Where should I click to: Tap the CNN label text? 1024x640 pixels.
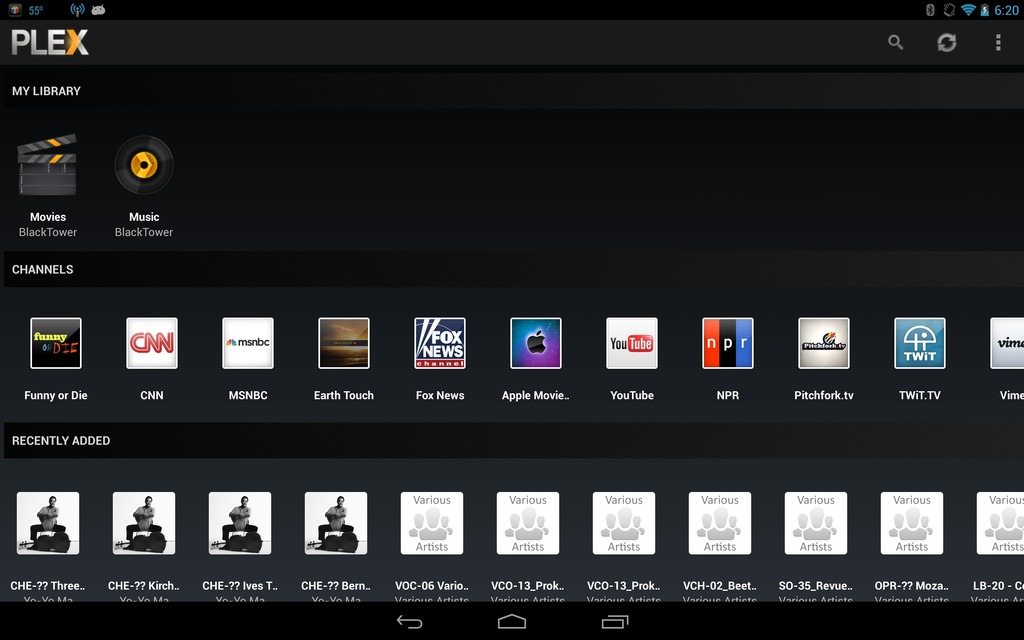[152, 395]
